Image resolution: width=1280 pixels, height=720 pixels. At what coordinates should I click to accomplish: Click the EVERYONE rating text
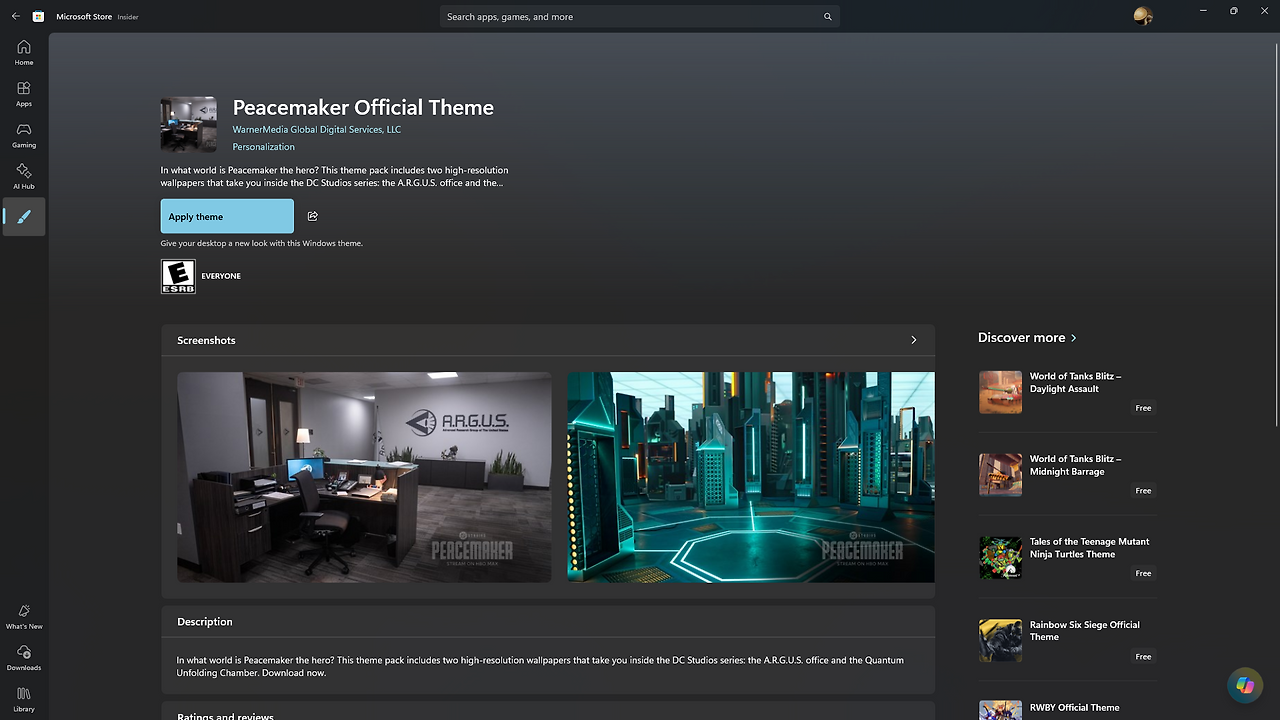coord(221,276)
